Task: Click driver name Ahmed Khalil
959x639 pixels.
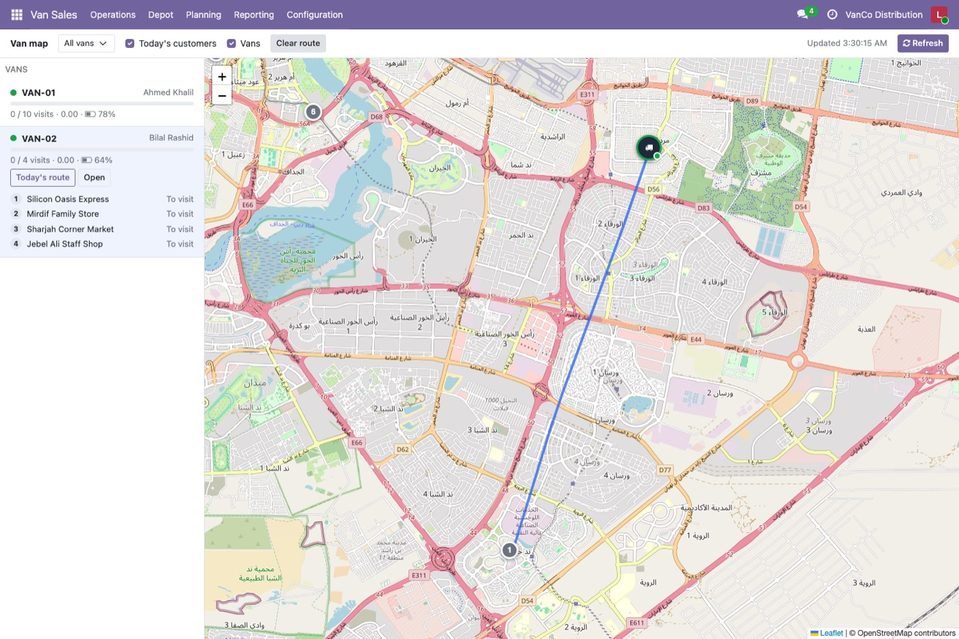Action: [168, 92]
